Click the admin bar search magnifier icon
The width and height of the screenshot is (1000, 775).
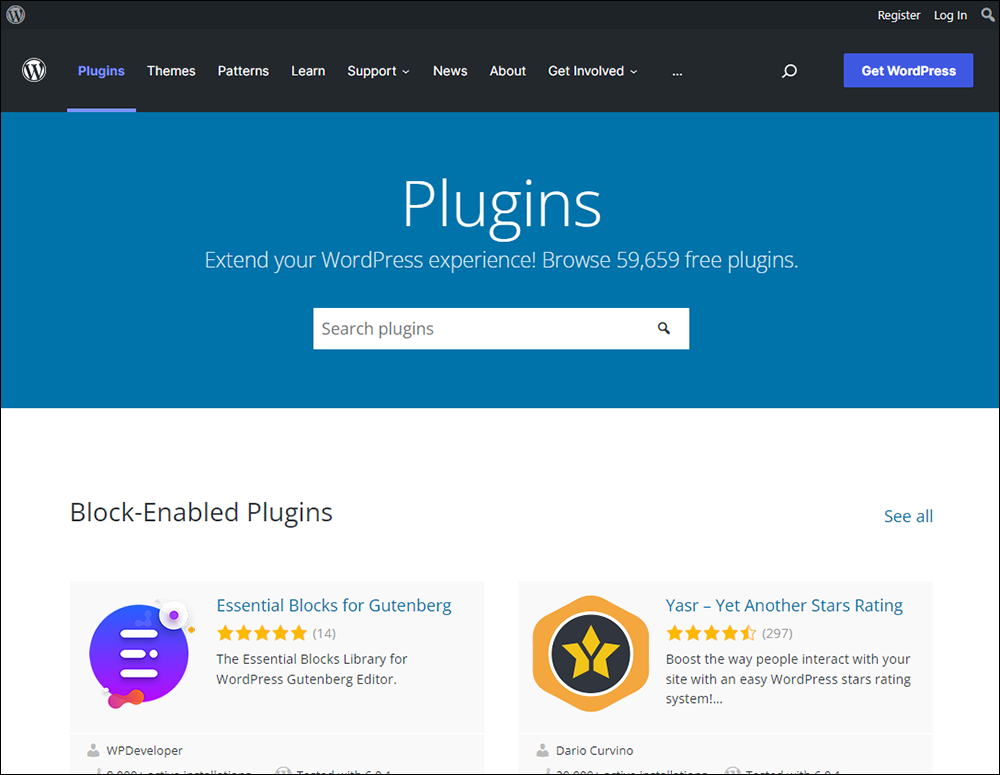987,15
